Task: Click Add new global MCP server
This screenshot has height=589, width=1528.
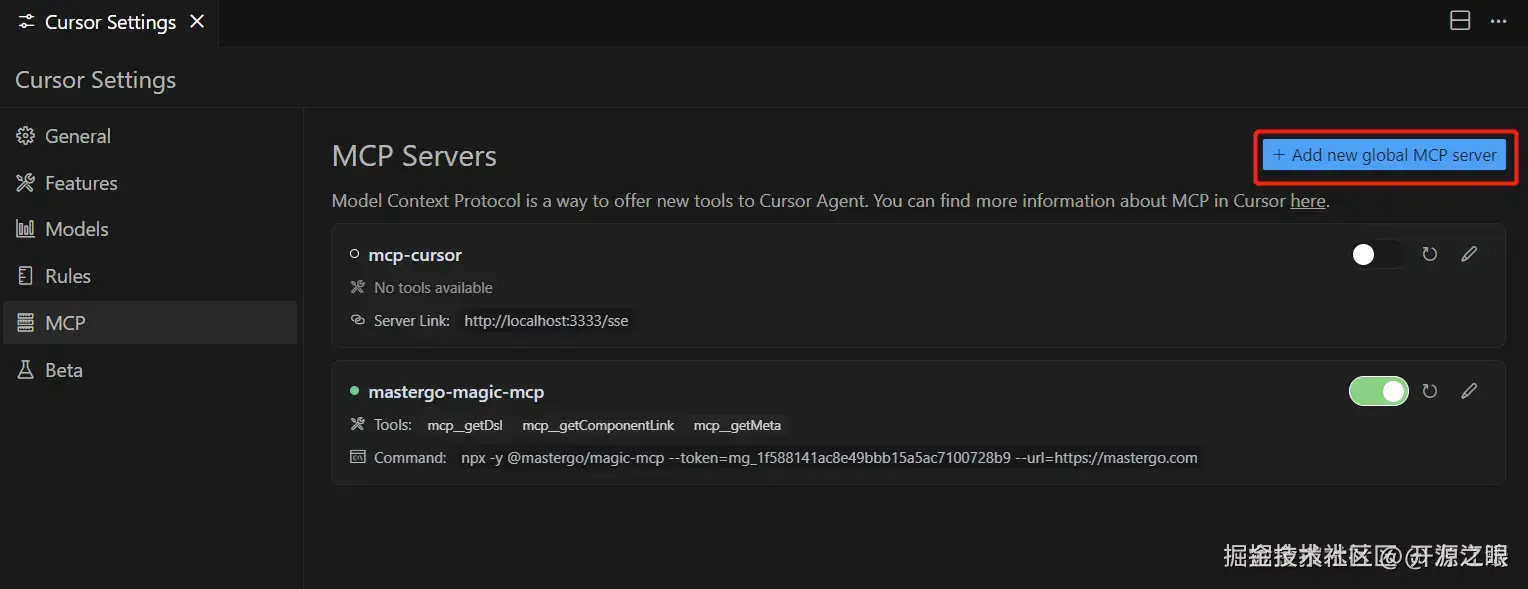Action: (1384, 155)
